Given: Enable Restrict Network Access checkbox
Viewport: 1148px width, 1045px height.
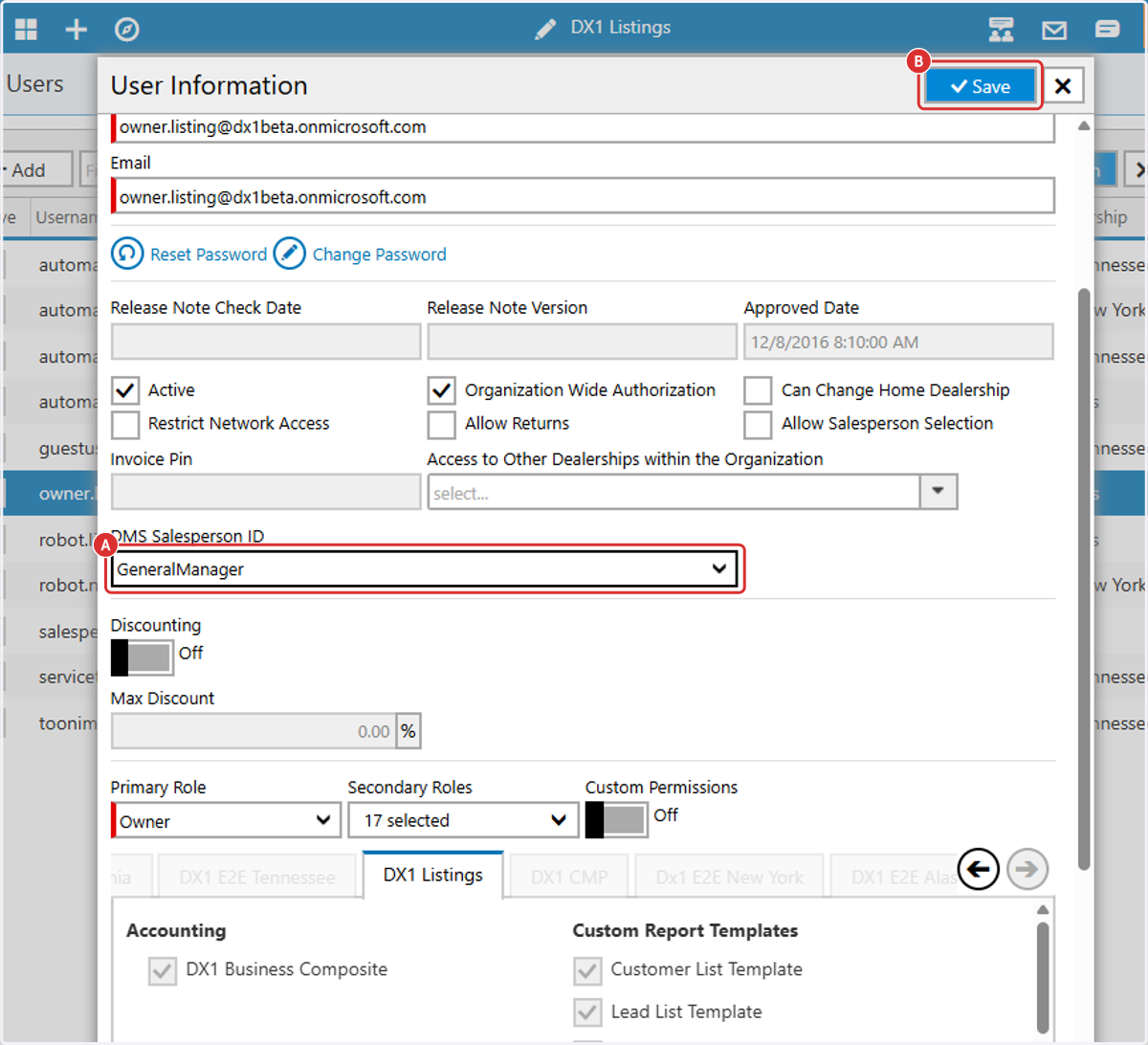Looking at the screenshot, I should (x=125, y=424).
